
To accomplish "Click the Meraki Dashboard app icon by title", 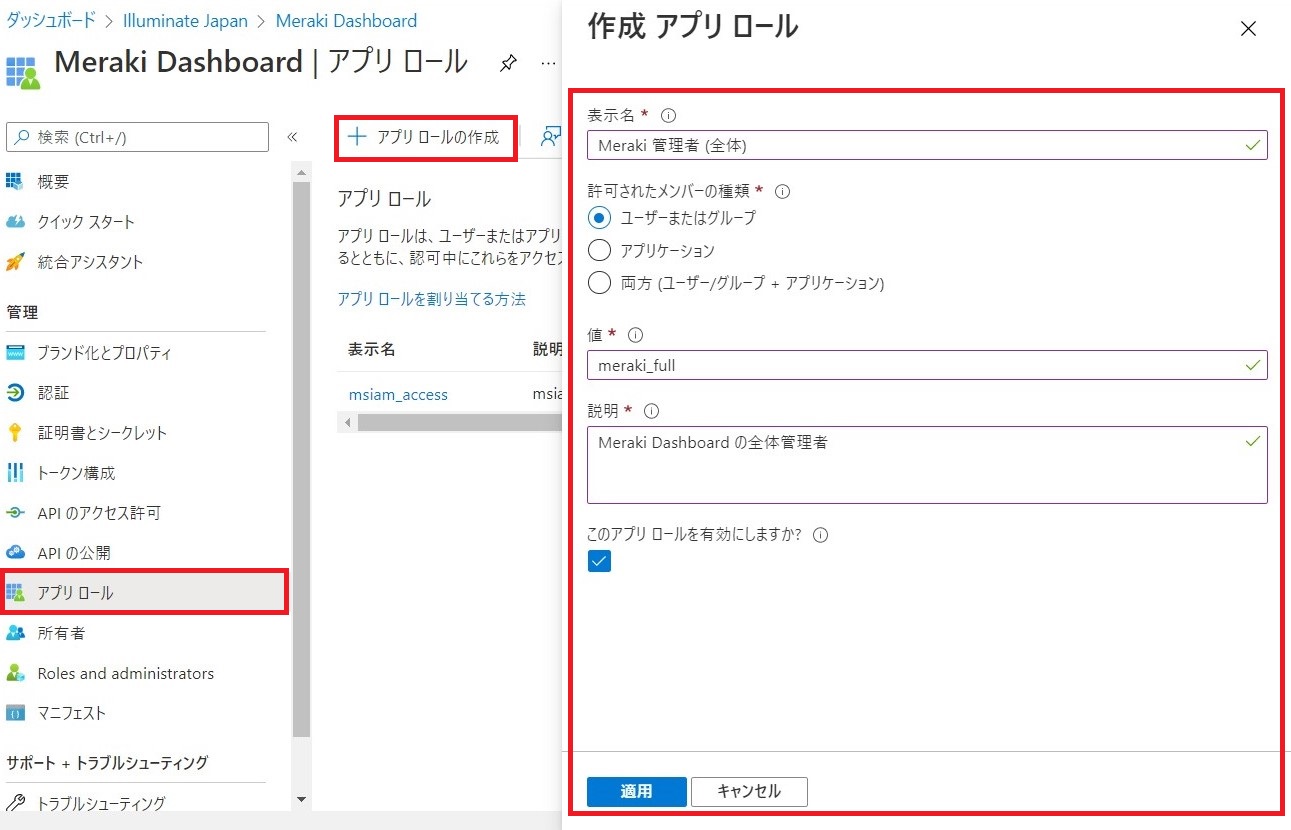I will (x=23, y=73).
